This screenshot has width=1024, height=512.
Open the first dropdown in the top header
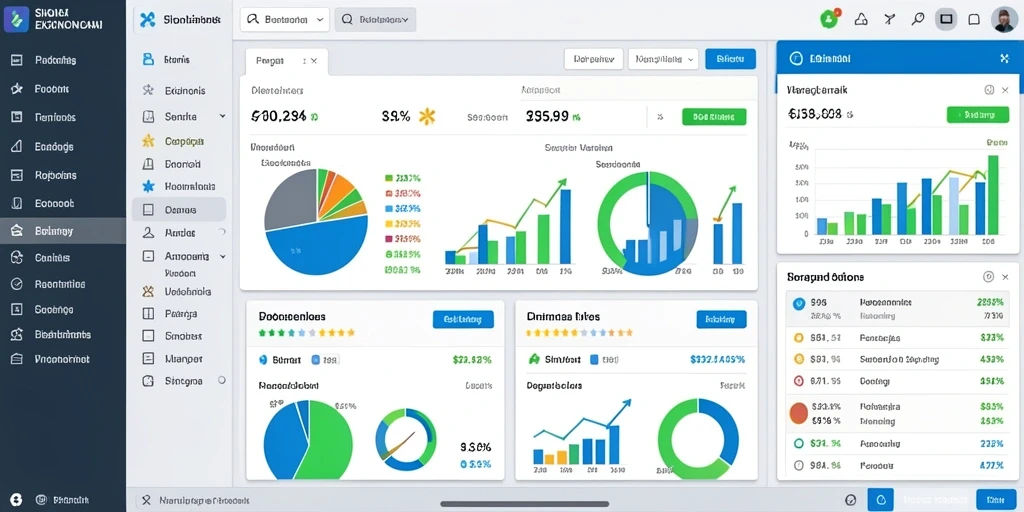tap(285, 20)
